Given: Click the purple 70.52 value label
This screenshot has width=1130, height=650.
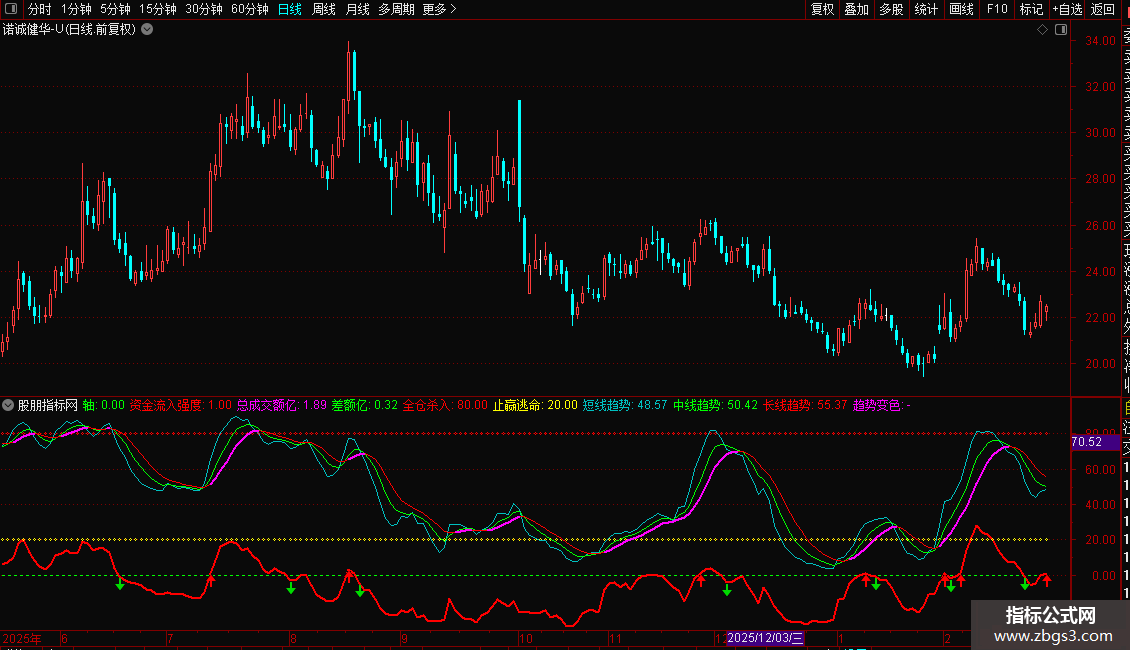Looking at the screenshot, I should (x=1086, y=442).
